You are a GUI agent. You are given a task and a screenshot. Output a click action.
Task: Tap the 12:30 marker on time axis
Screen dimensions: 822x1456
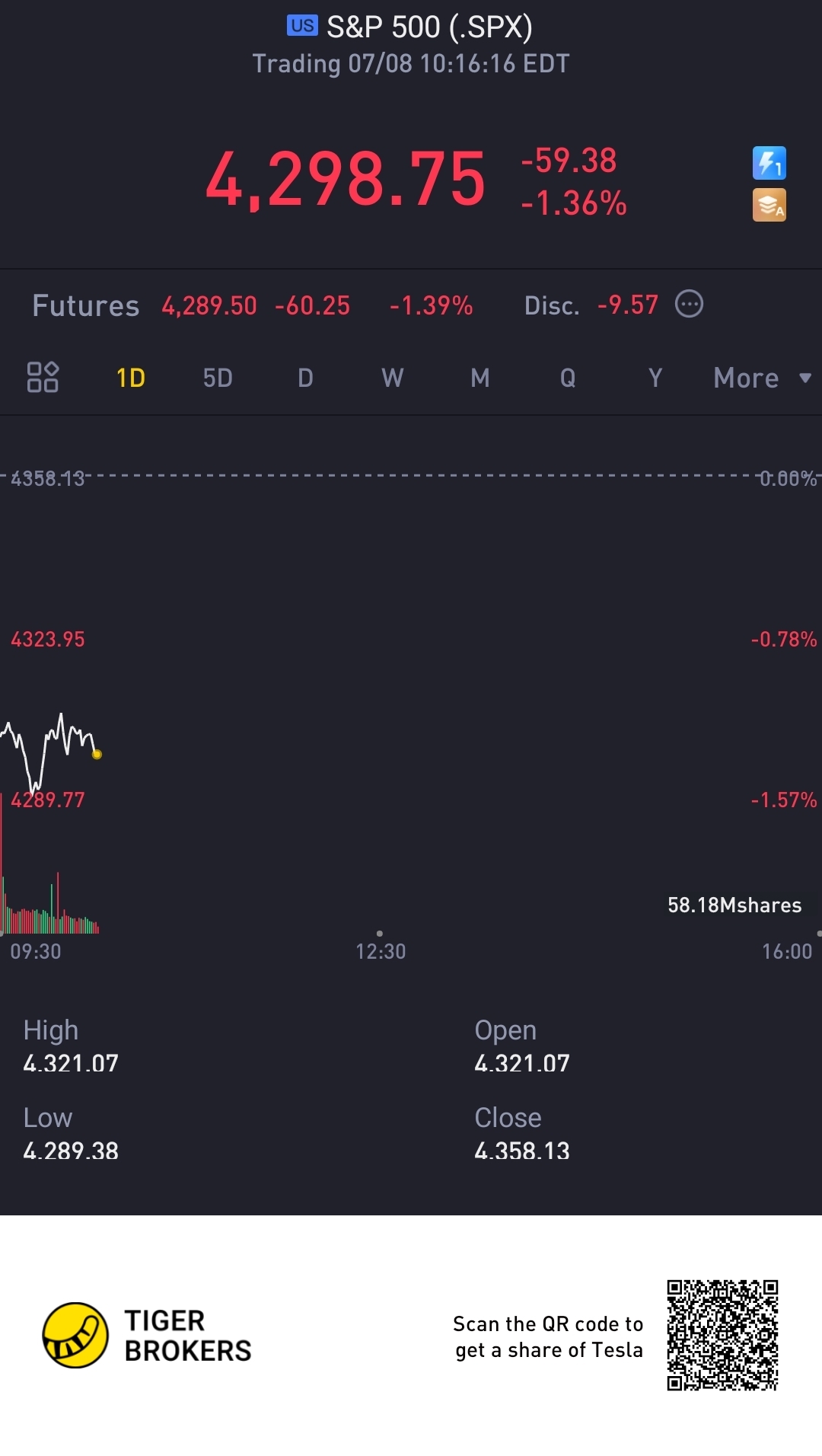(x=381, y=950)
